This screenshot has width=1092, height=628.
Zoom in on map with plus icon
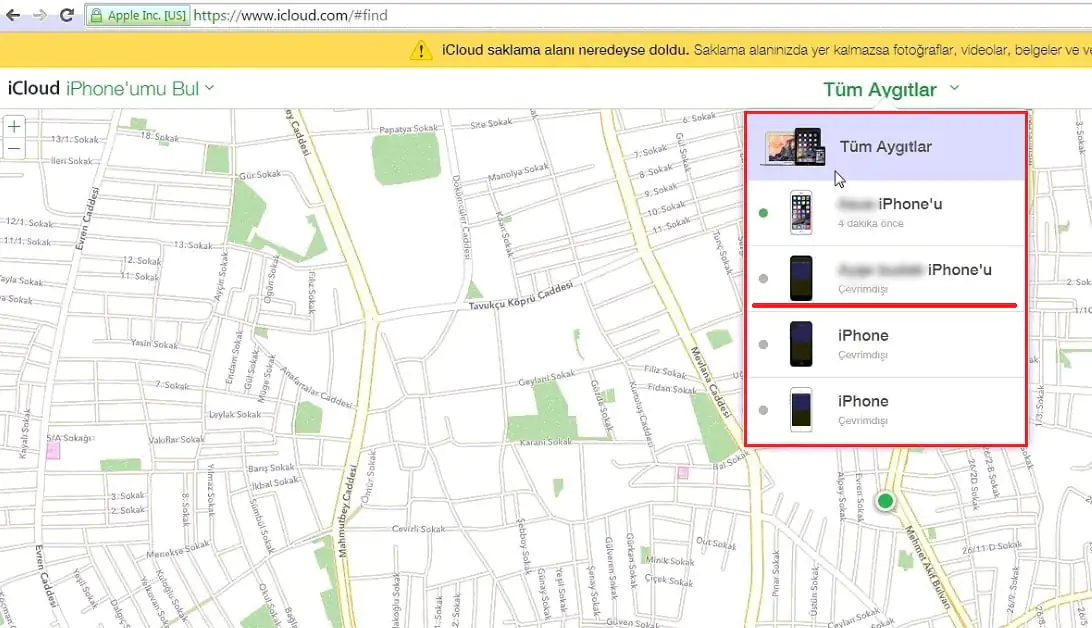click(14, 126)
